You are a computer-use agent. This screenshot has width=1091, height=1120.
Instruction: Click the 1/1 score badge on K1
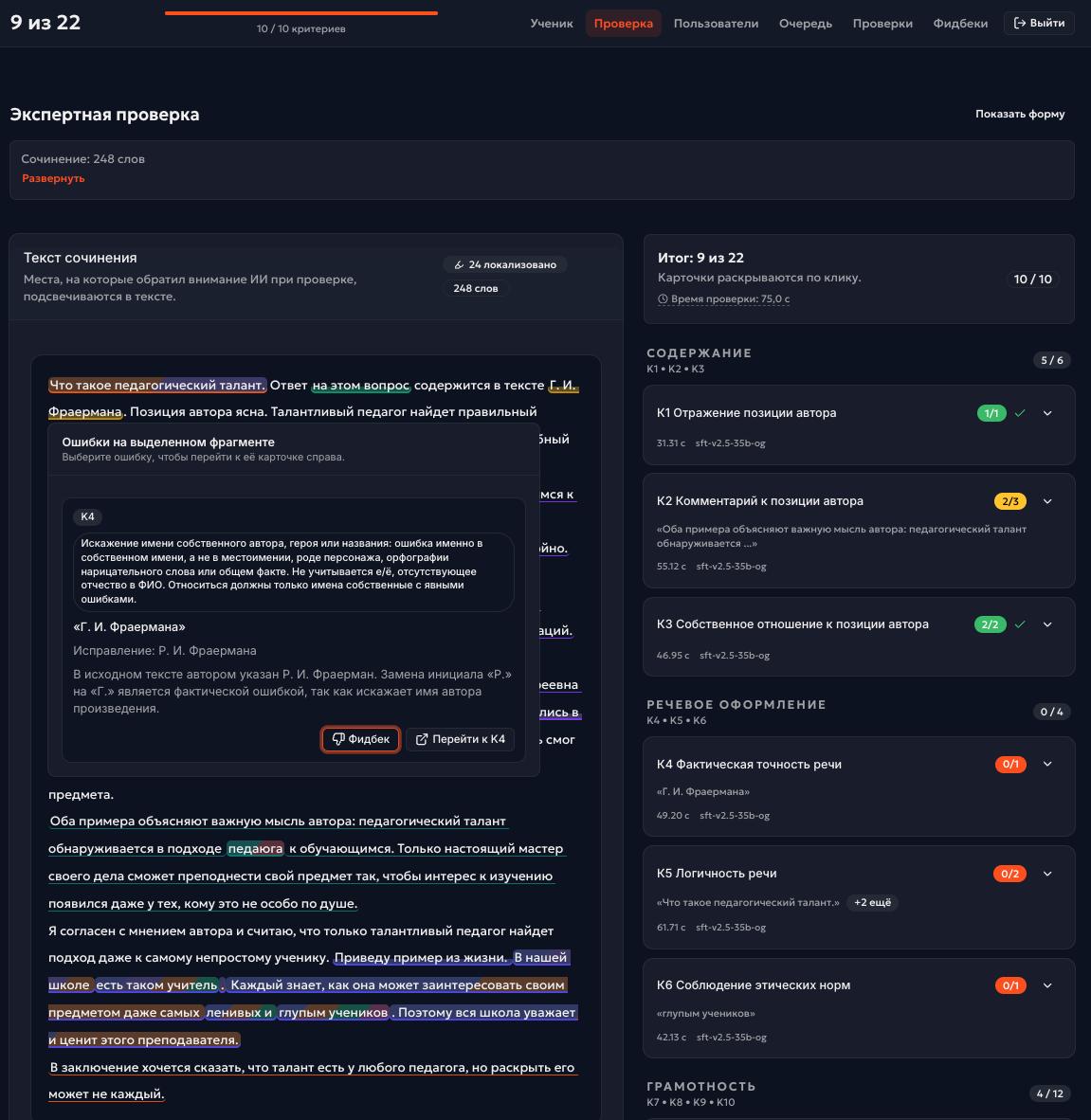click(991, 413)
